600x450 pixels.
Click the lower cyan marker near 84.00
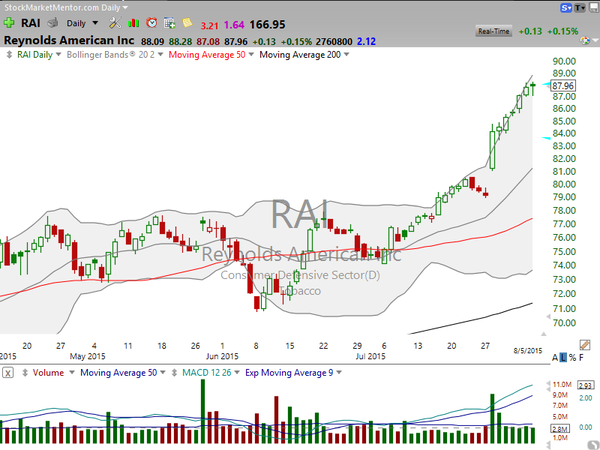click(x=546, y=138)
